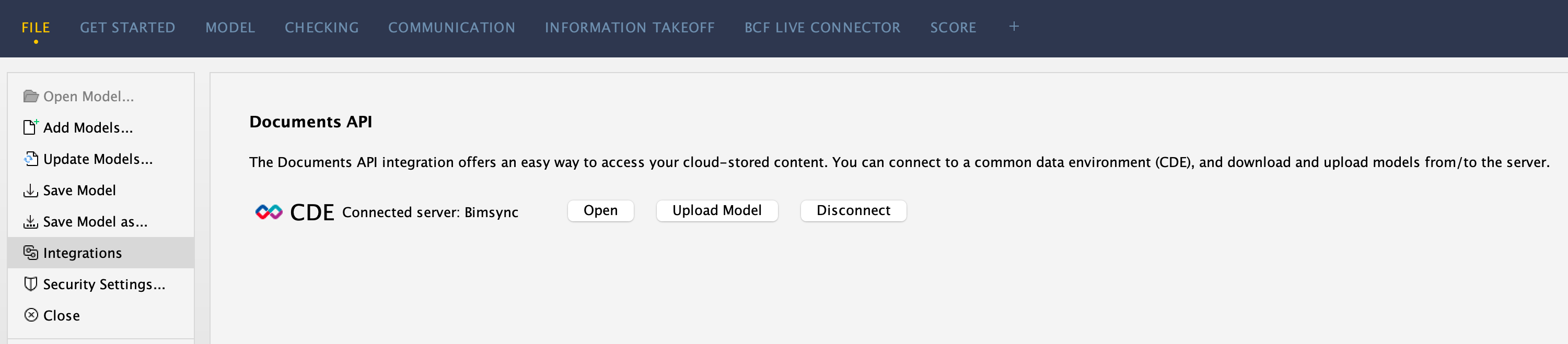The height and width of the screenshot is (344, 1568).
Task: Disconnect from the Bimsync server
Action: pos(853,211)
